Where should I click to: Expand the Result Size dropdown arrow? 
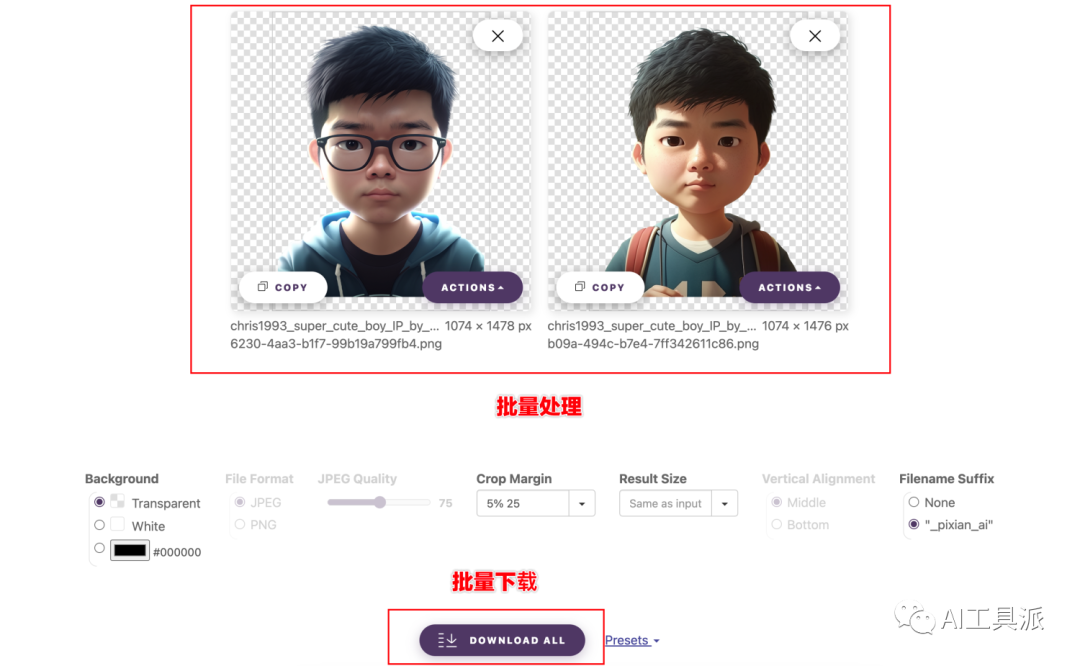tap(725, 503)
